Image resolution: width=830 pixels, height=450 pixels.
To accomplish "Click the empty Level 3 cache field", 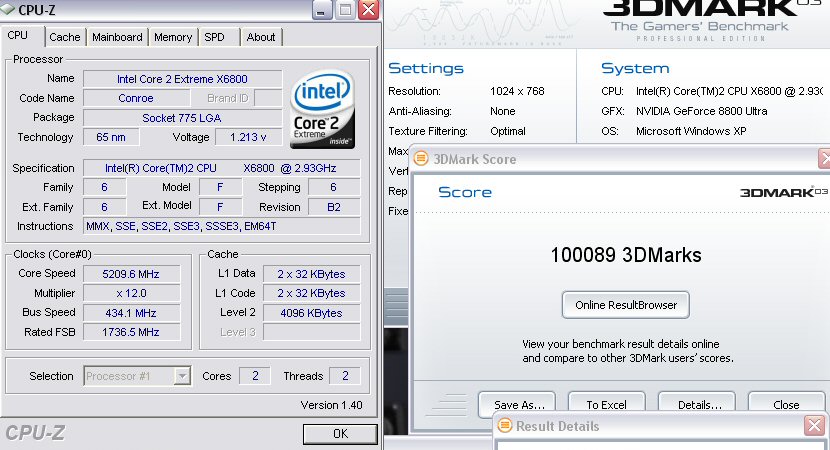I will pyautogui.click(x=311, y=332).
